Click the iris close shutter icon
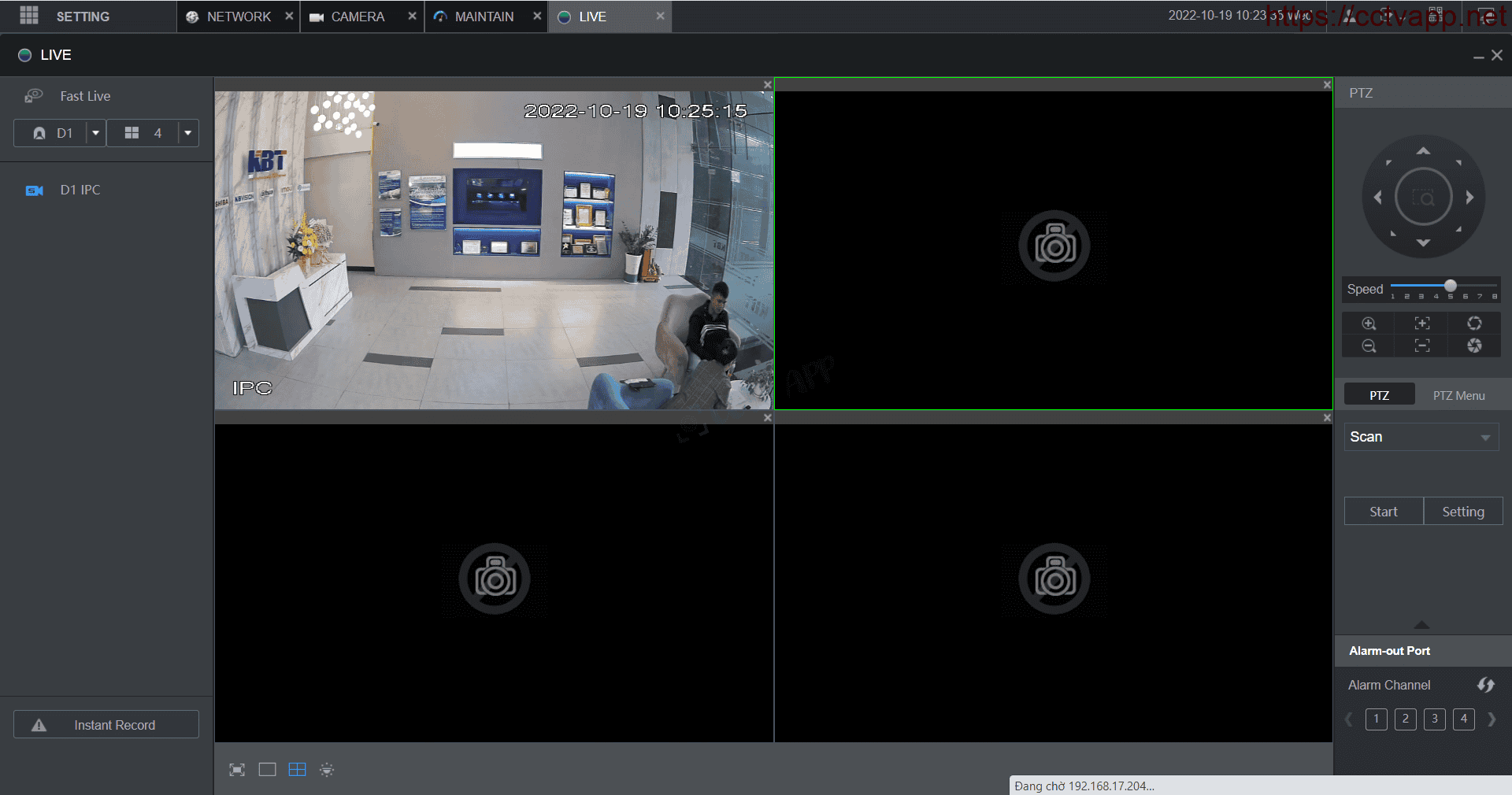 (x=1474, y=346)
